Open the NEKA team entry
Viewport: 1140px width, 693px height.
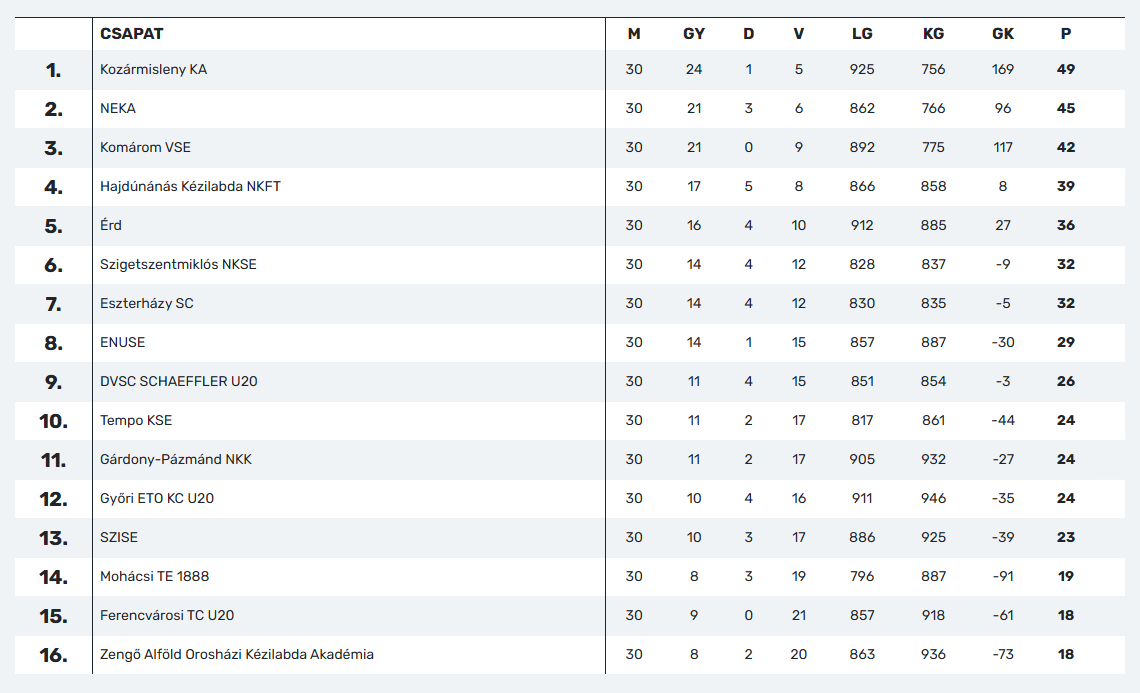pyautogui.click(x=118, y=108)
